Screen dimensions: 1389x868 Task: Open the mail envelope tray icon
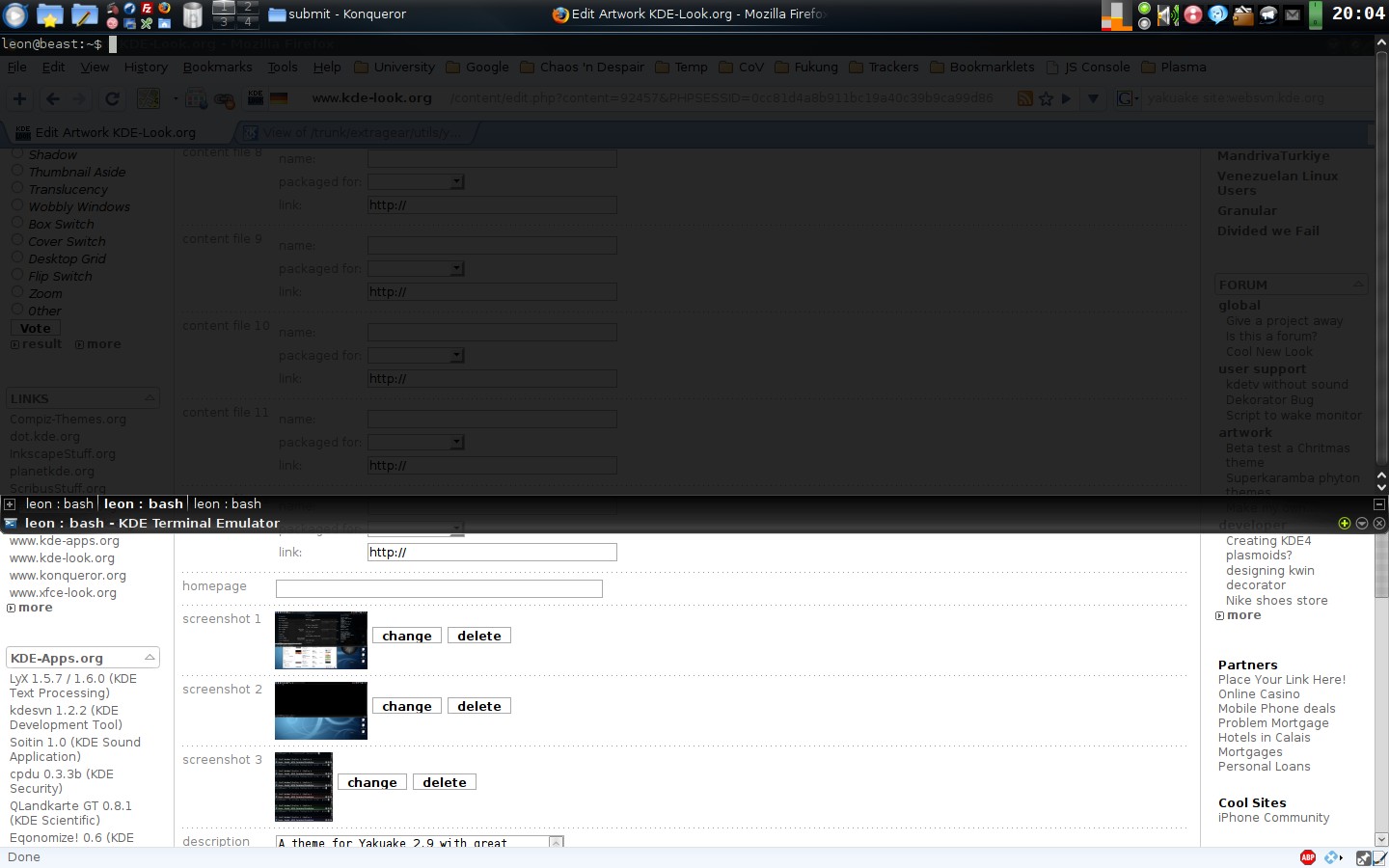point(1293,14)
